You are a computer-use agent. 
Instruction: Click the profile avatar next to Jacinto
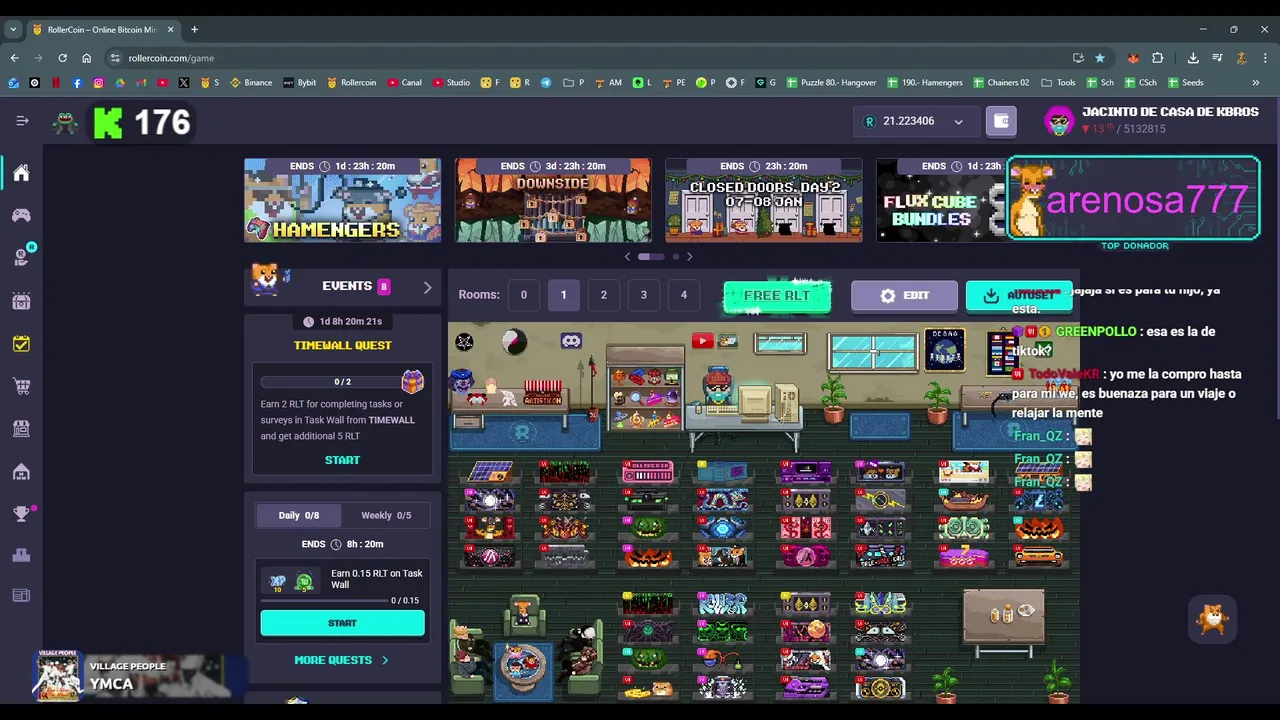pos(1059,122)
